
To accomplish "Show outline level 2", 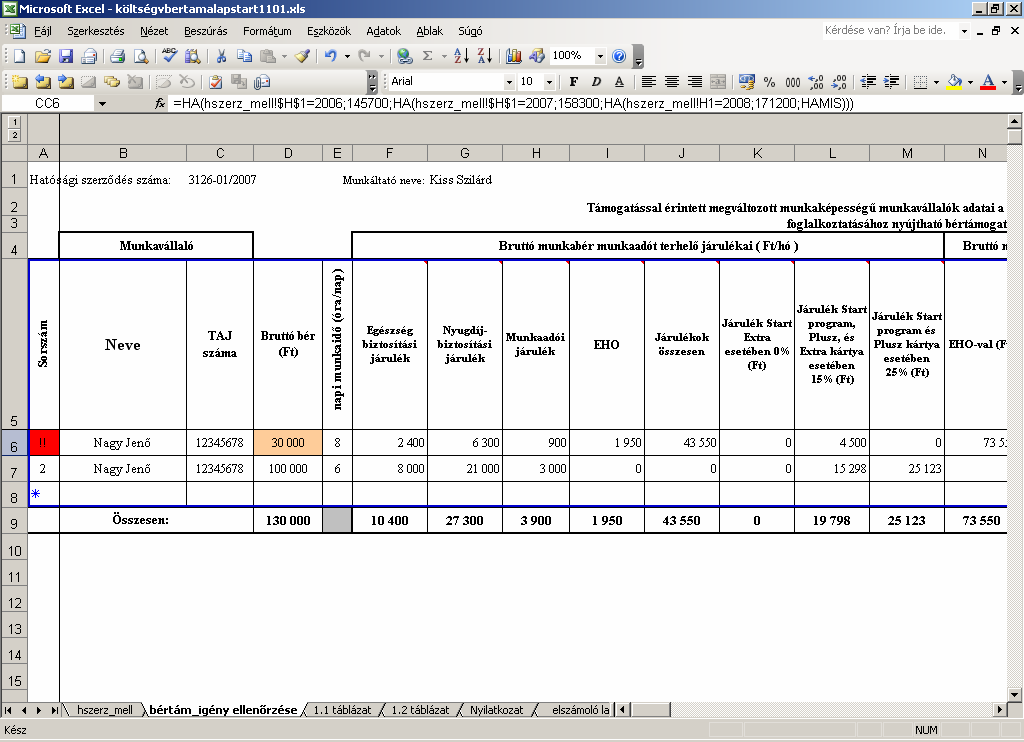I will (x=14, y=135).
